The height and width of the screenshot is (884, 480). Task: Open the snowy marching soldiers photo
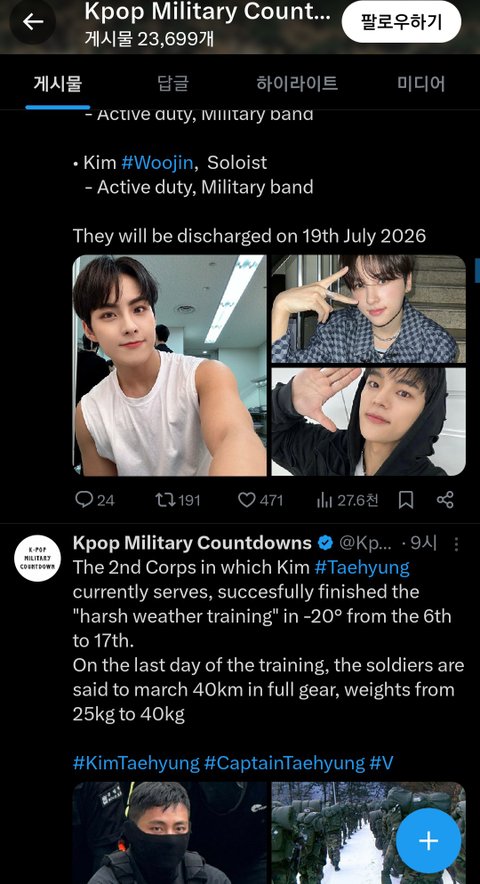click(x=369, y=833)
